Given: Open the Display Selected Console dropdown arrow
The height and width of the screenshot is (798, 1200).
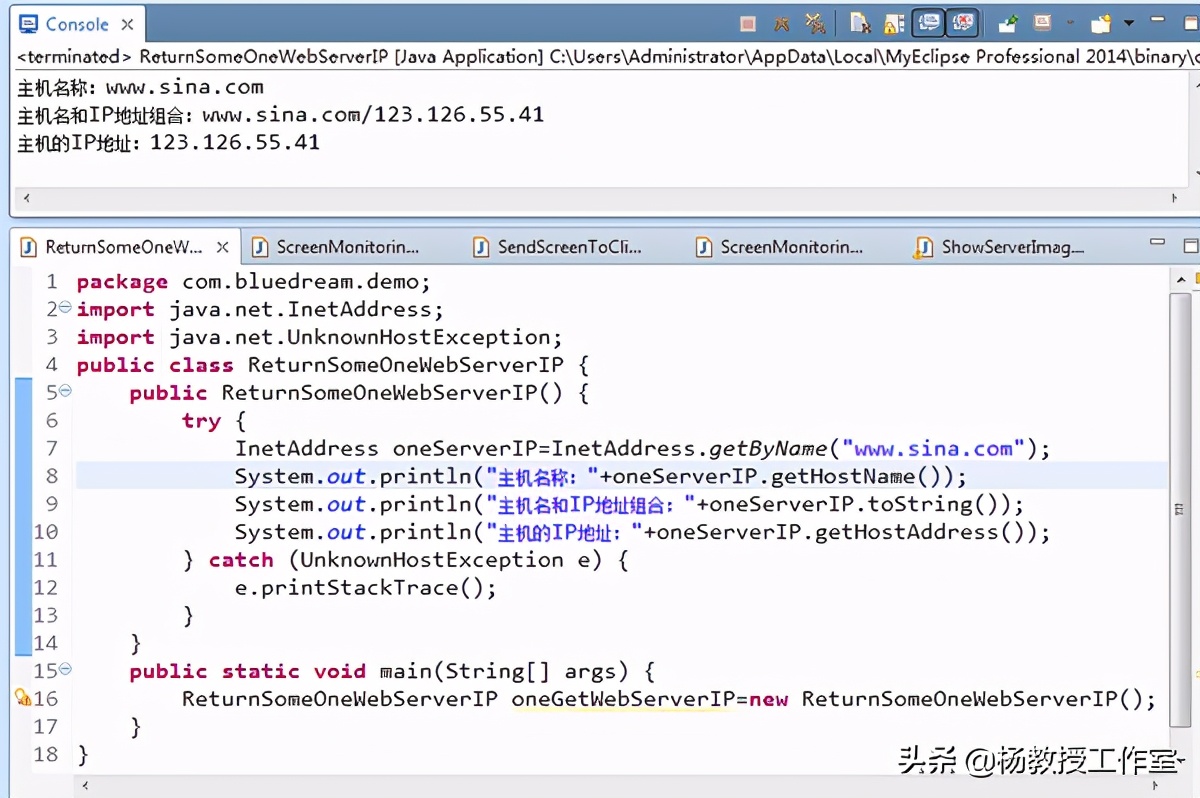Looking at the screenshot, I should 1069,23.
